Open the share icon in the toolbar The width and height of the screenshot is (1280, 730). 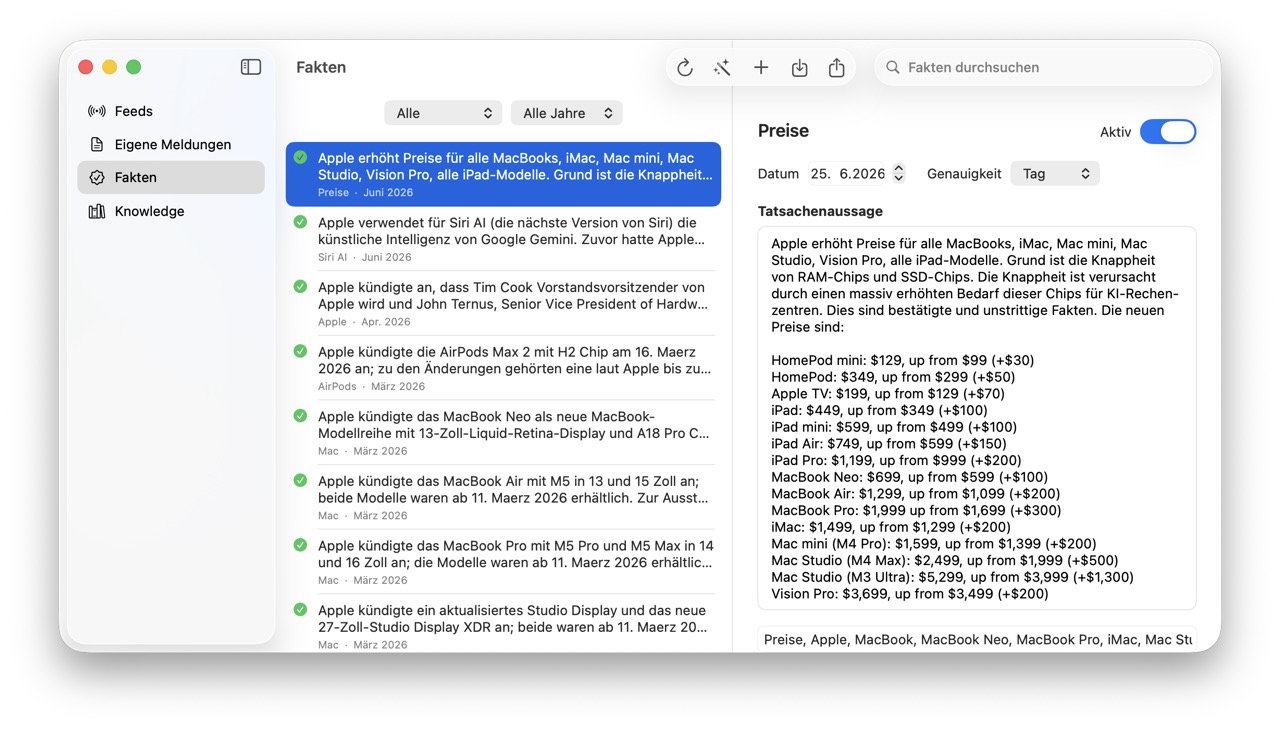837,68
